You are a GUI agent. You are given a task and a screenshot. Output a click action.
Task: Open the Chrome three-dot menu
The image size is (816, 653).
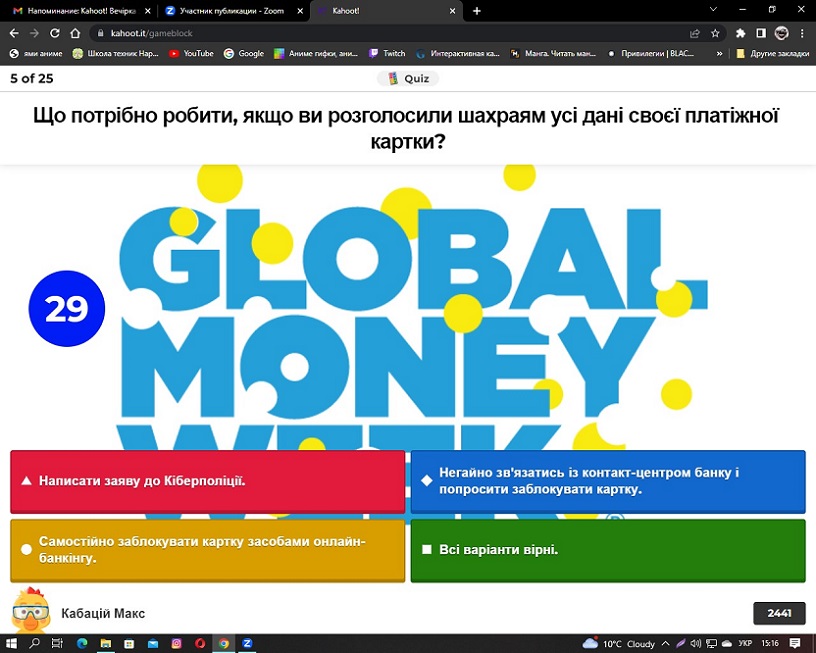coord(802,33)
